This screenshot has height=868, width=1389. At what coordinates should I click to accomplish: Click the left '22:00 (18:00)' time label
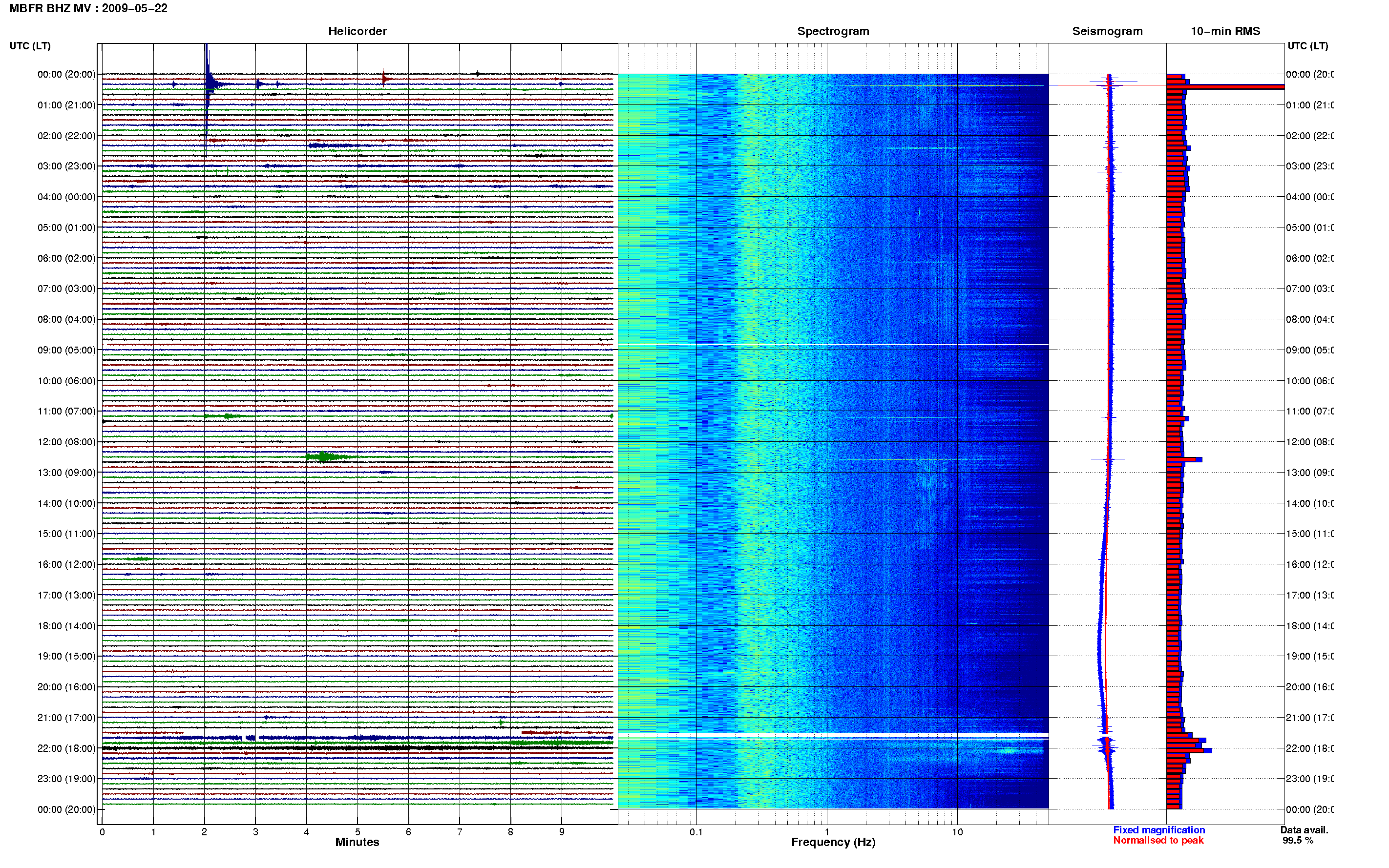coord(66,748)
